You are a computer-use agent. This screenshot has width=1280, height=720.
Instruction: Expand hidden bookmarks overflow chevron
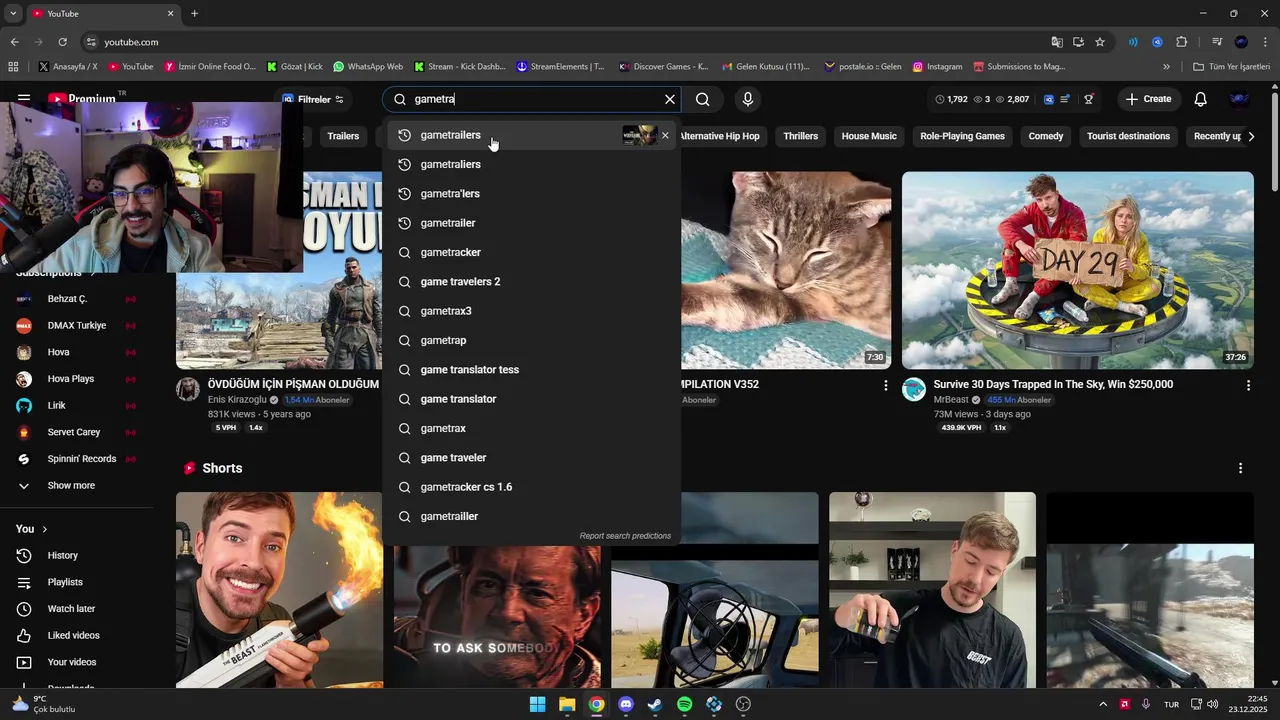point(1166,67)
